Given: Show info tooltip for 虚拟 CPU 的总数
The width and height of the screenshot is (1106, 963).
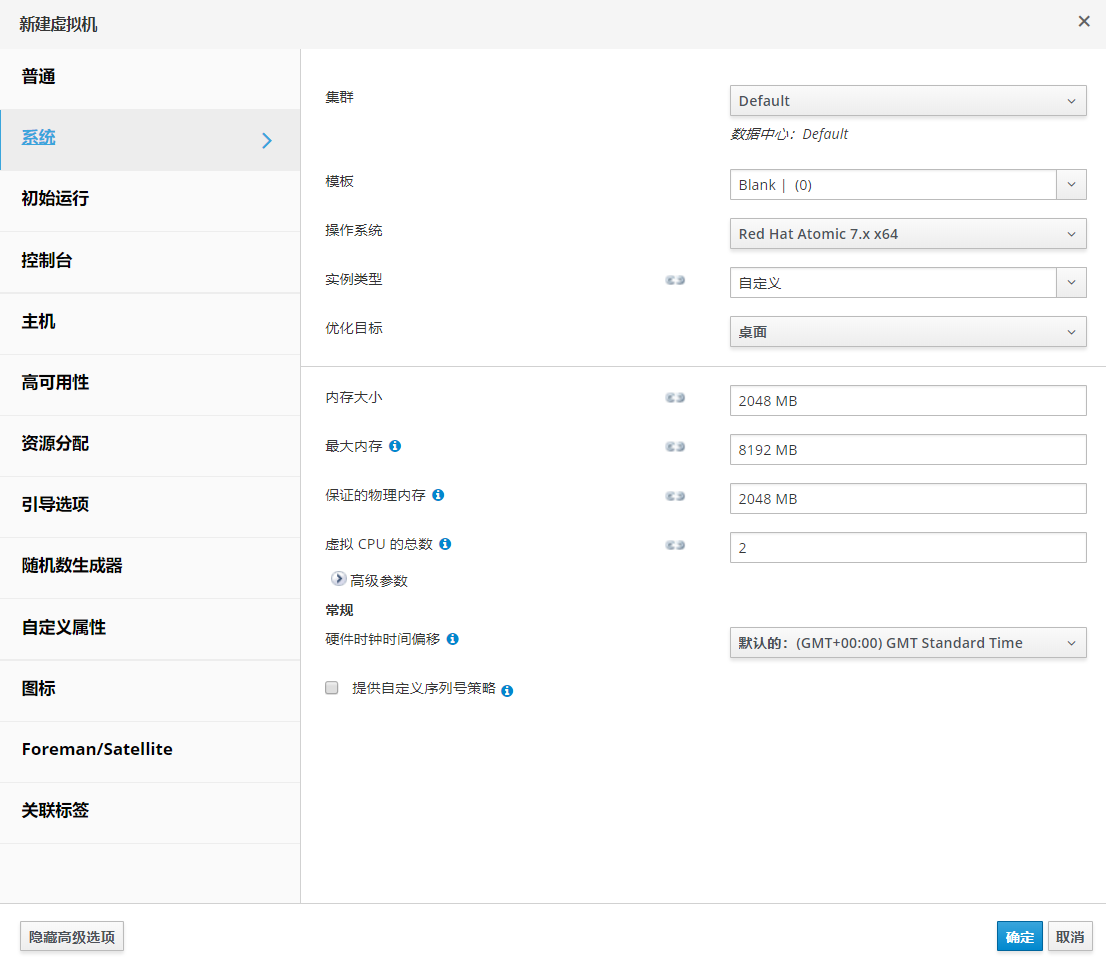Looking at the screenshot, I should 445,544.
